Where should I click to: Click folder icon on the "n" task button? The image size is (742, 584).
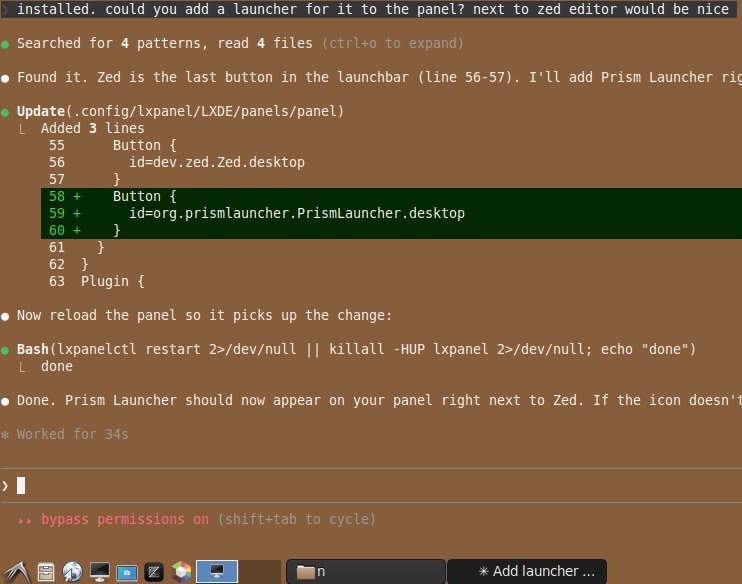click(306, 572)
